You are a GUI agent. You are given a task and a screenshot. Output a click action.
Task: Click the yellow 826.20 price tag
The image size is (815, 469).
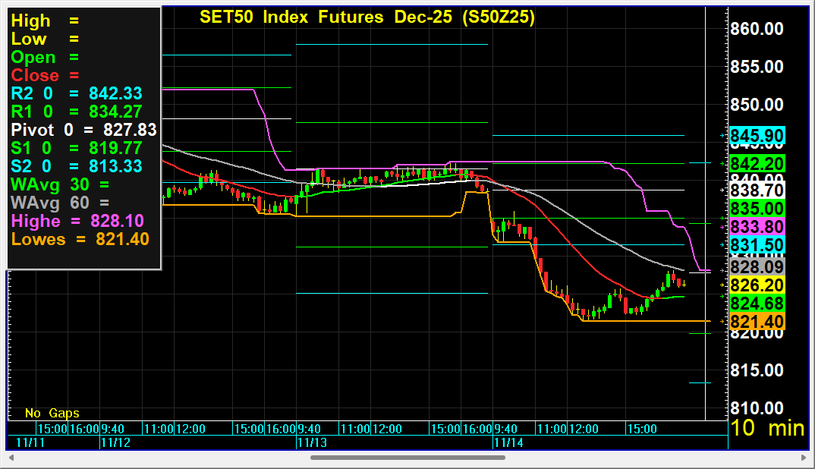pyautogui.click(x=756, y=285)
